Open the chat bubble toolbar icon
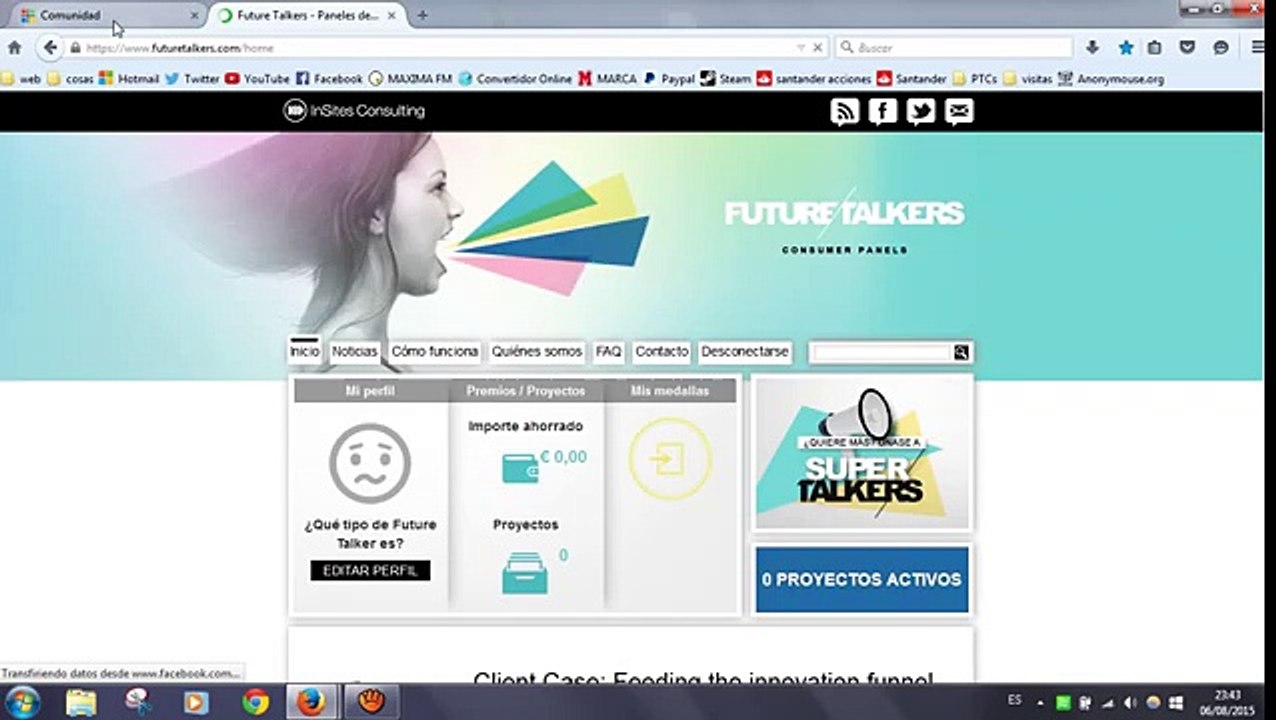 [x=1221, y=47]
